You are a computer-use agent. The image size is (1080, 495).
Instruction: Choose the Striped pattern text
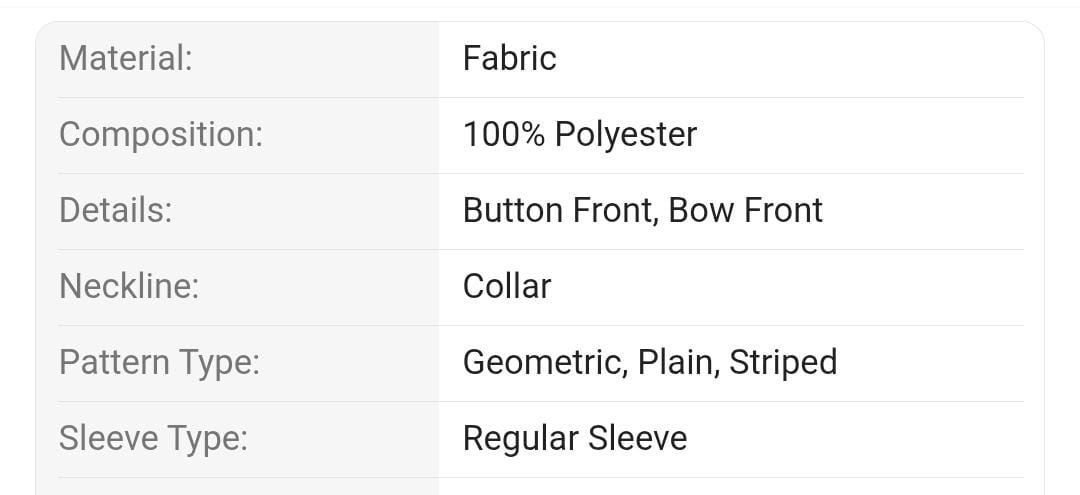click(783, 362)
